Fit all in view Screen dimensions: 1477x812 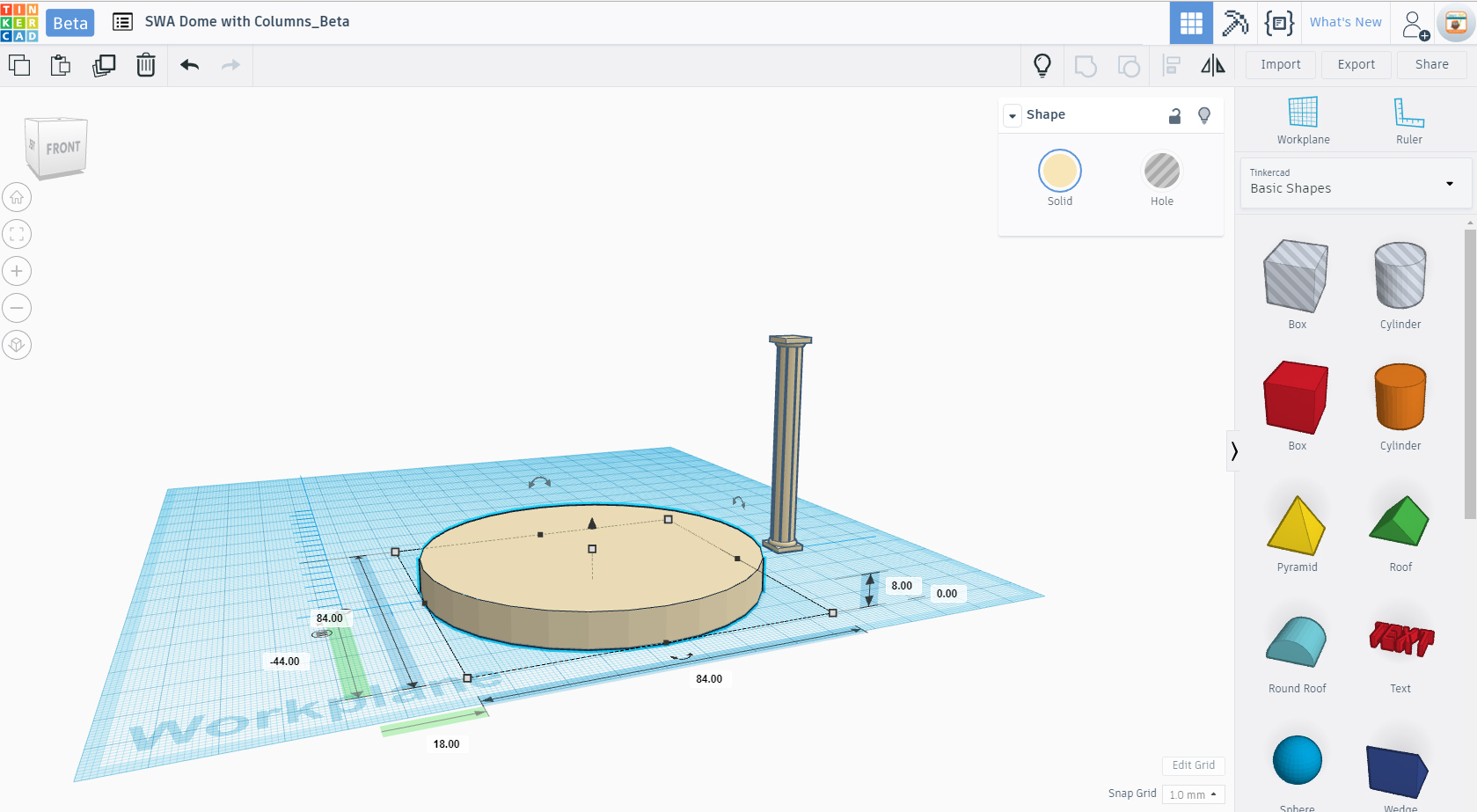(x=17, y=234)
